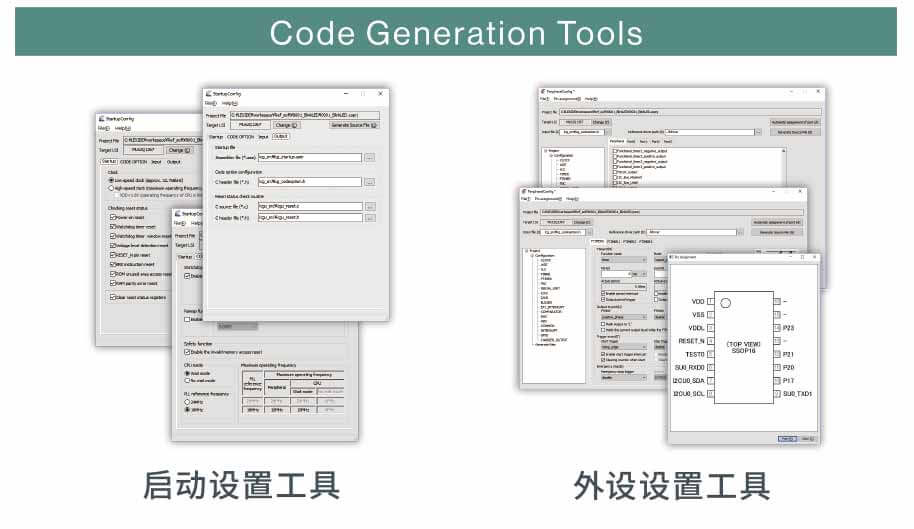Click the P23 pin box on SSOP16
914x529 pixels.
[x=775, y=327]
